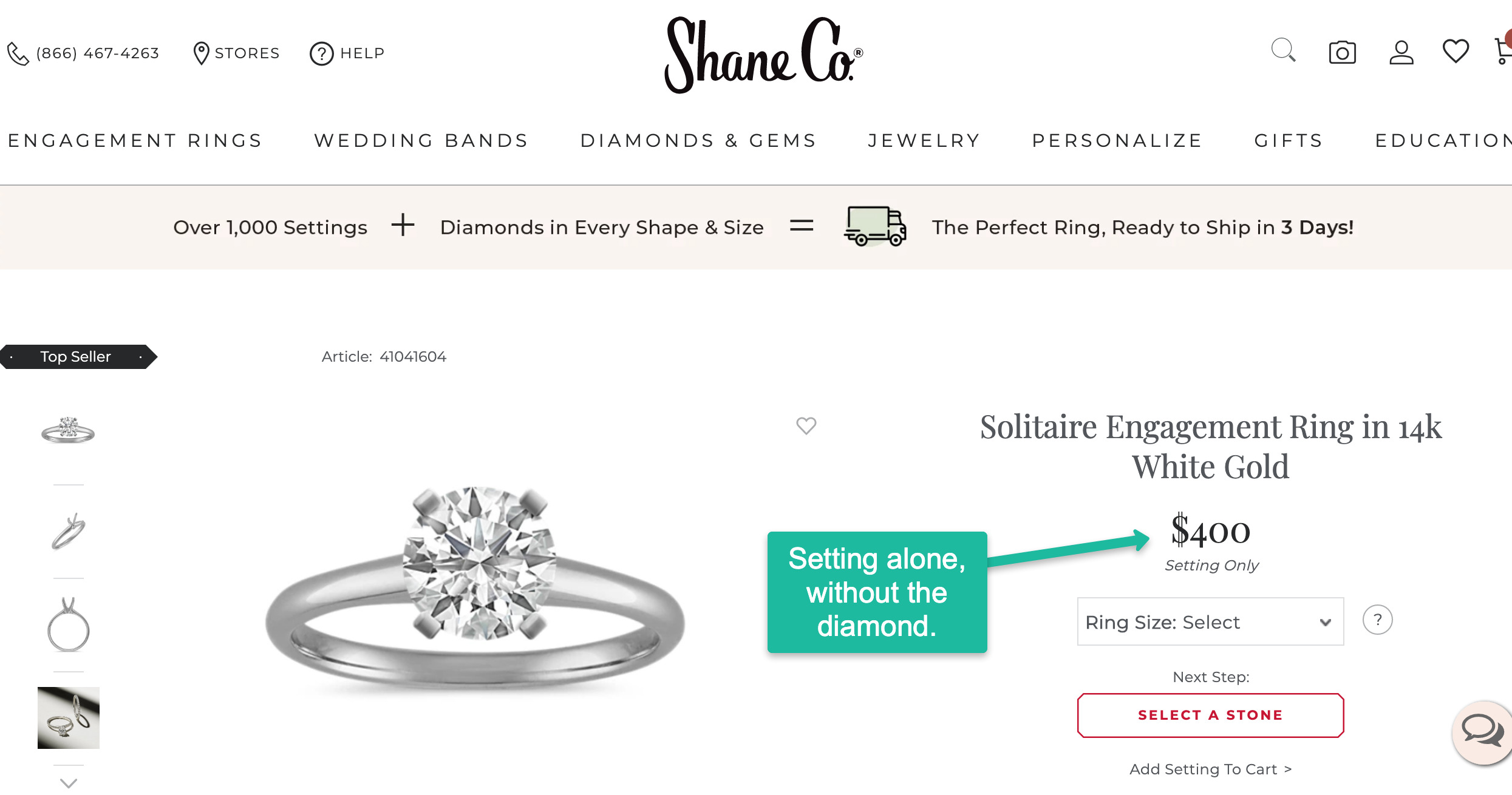Expand the Ring Size dropdown
1512x795 pixels.
[1210, 622]
